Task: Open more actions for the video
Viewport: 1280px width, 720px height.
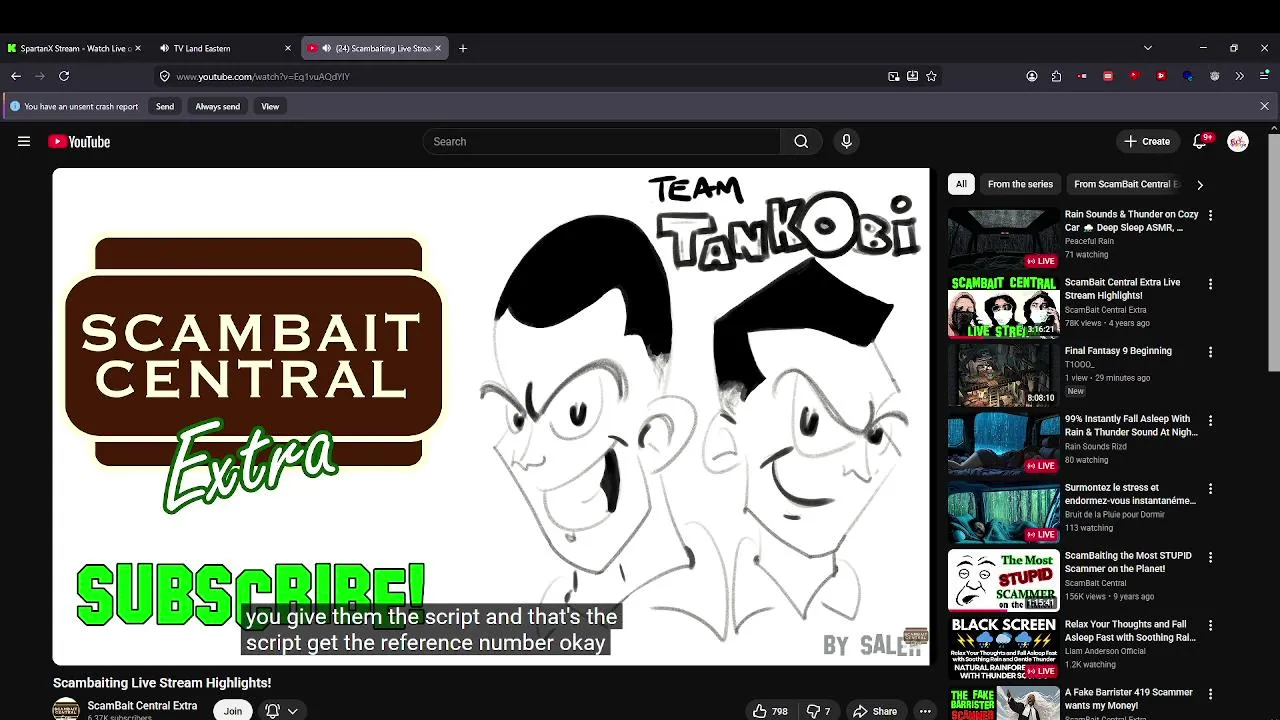Action: (925, 711)
